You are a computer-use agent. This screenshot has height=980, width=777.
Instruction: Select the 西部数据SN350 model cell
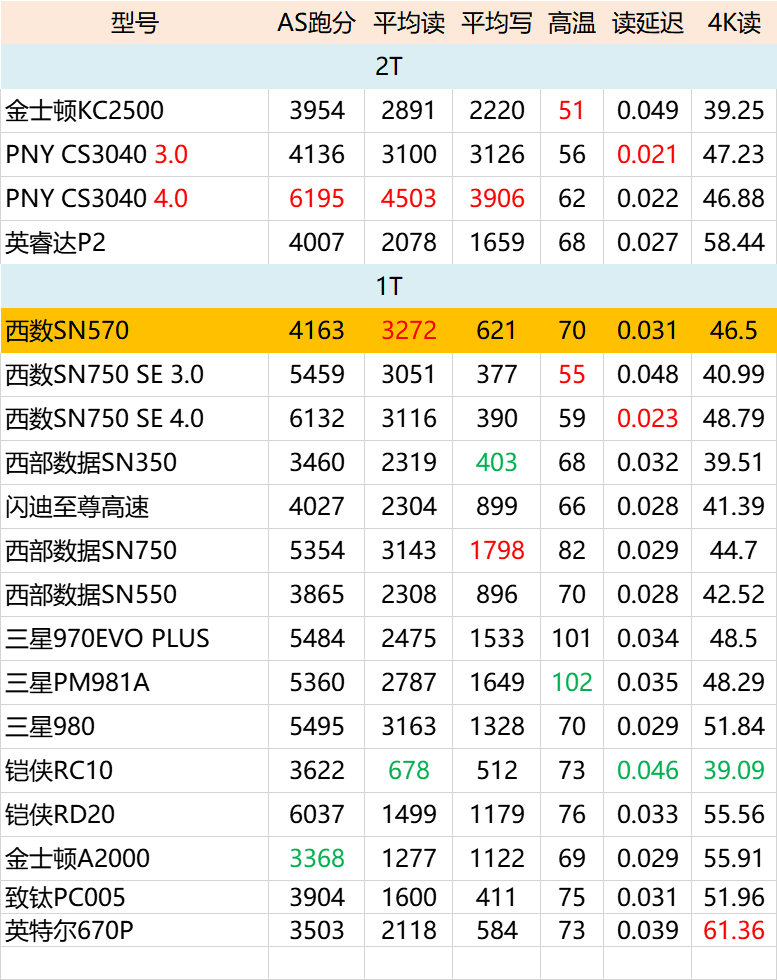pos(134,462)
